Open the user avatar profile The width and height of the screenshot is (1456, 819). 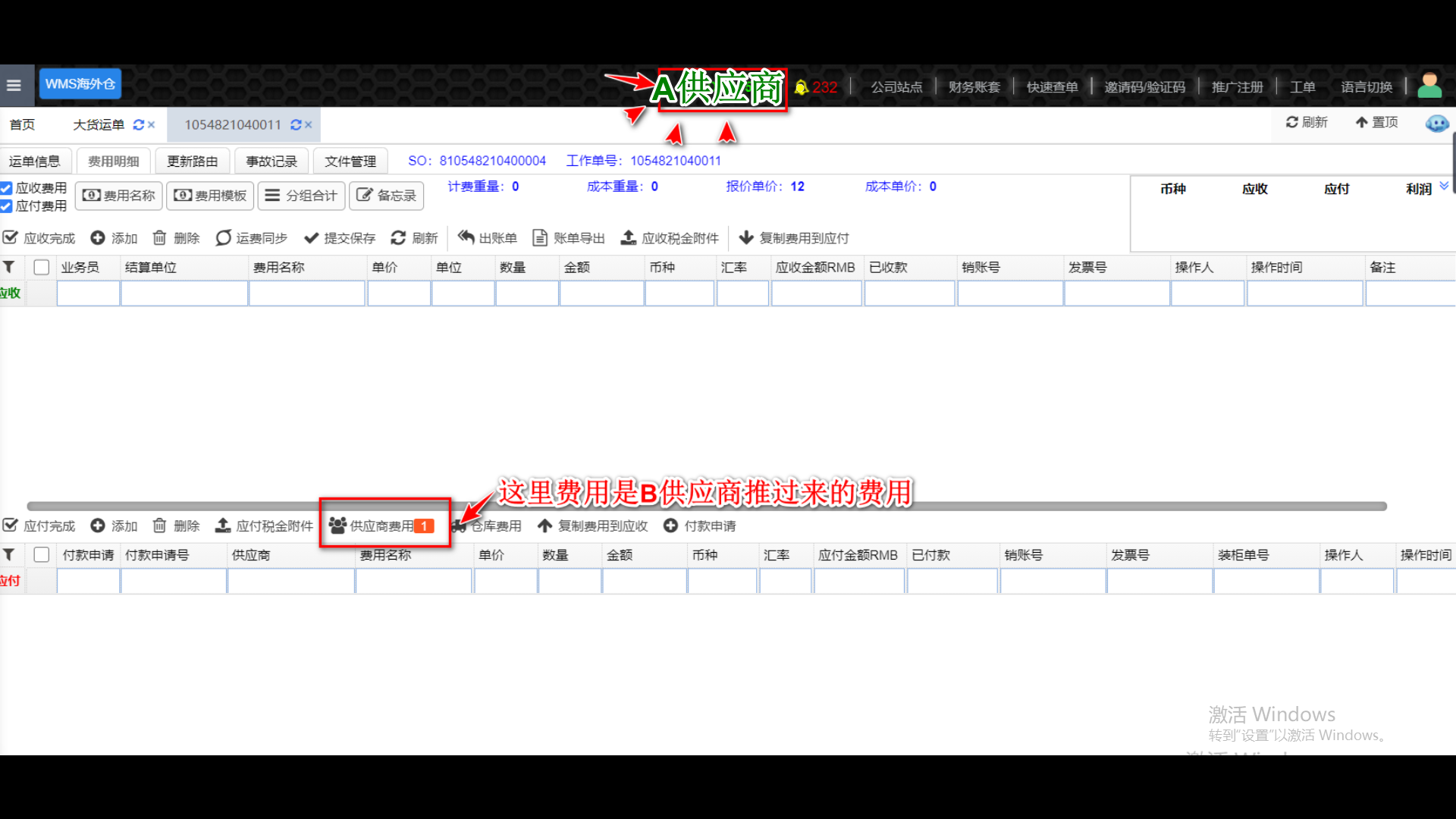pos(1429,86)
